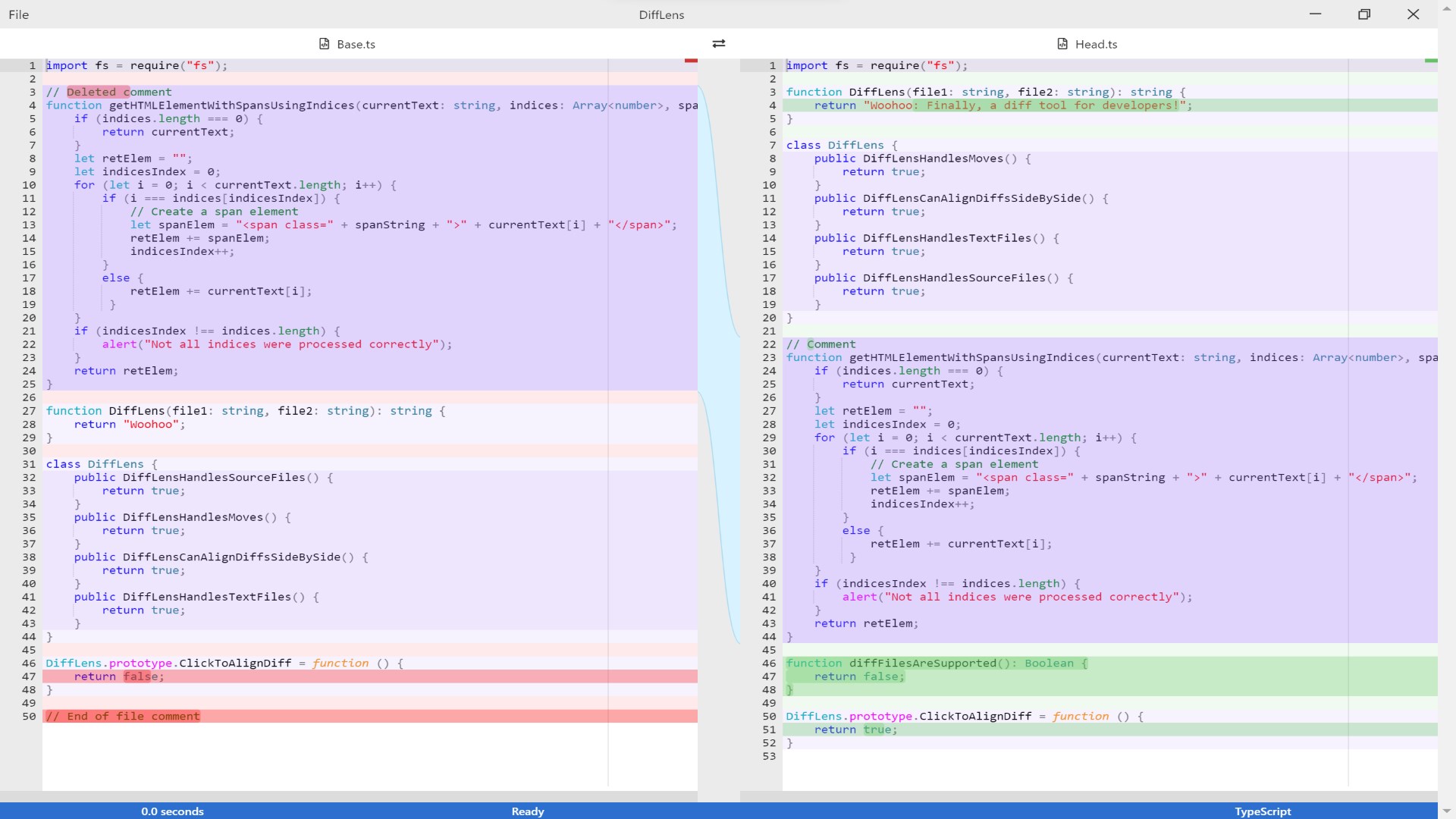Click the swap files arrows icon
The height and width of the screenshot is (819, 1456).
tap(719, 44)
